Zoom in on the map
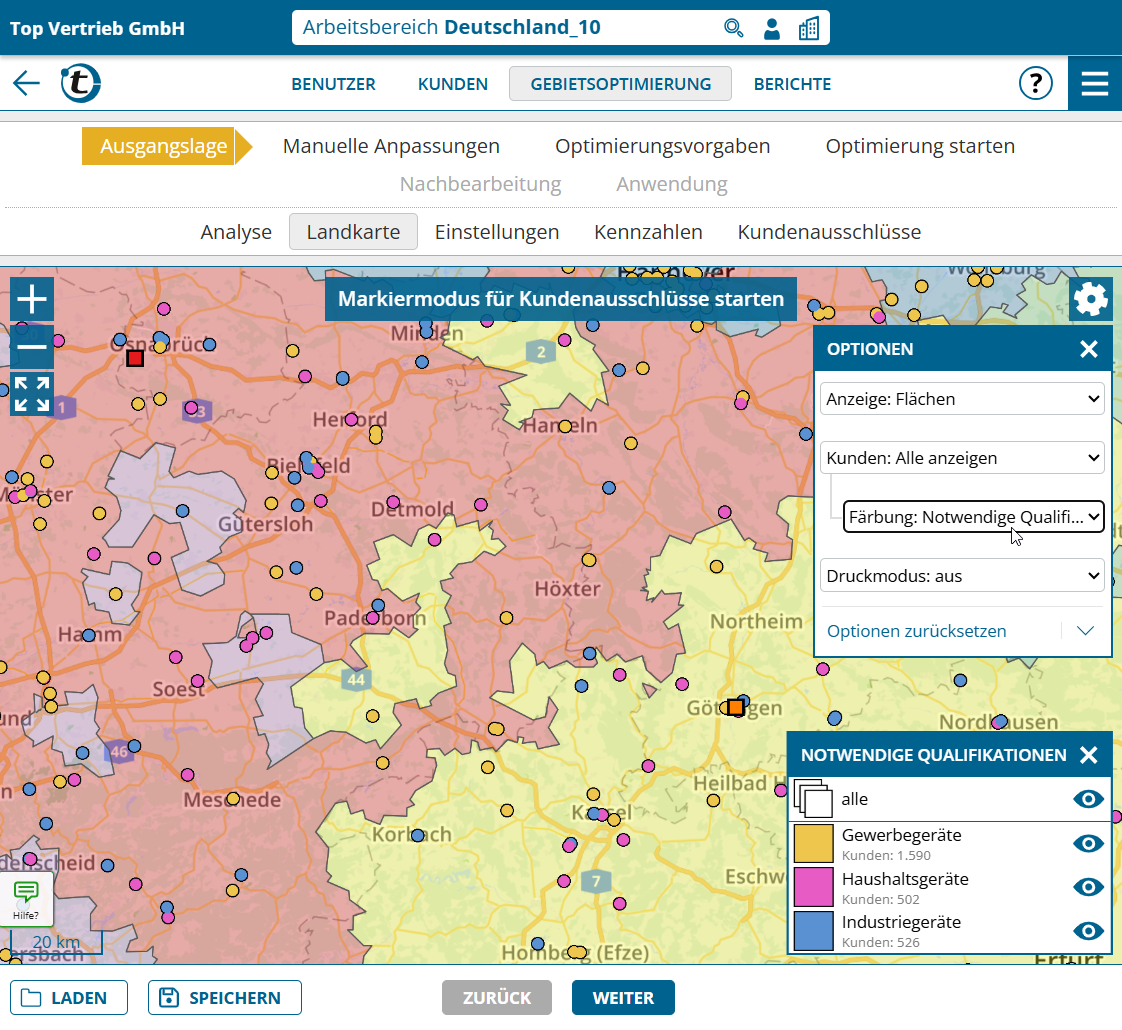1122x1030 pixels. [32, 300]
